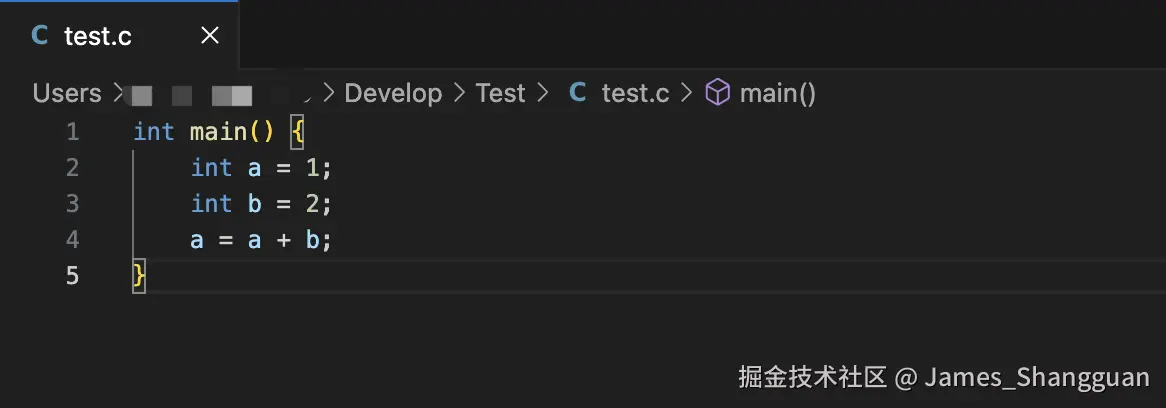Click the main function name in line 1
1166x408 pixels.
[x=217, y=131]
